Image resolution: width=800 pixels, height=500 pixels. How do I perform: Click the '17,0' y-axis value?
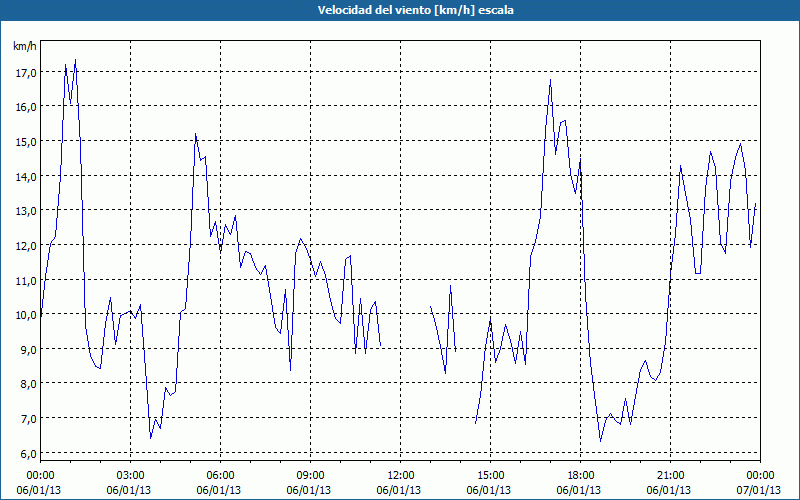tap(26, 73)
